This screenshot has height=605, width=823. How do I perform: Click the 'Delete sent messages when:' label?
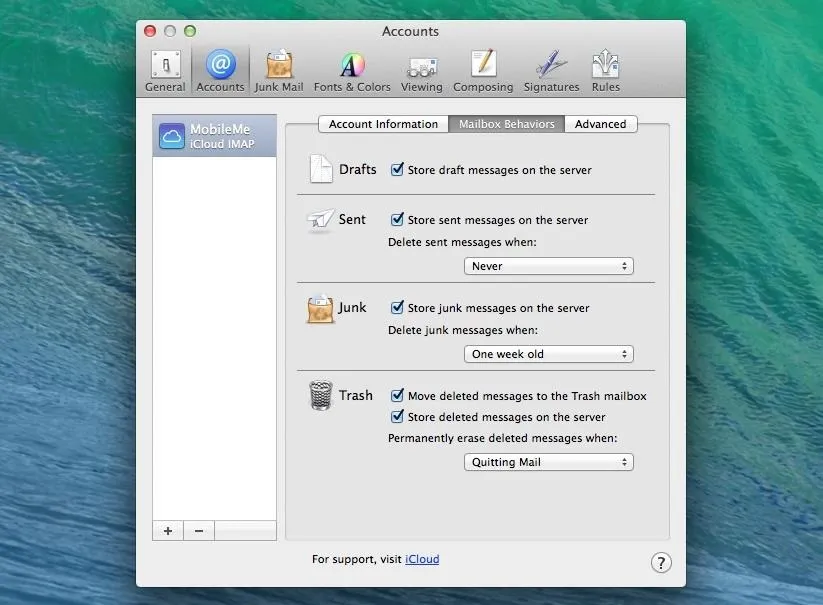coord(462,242)
